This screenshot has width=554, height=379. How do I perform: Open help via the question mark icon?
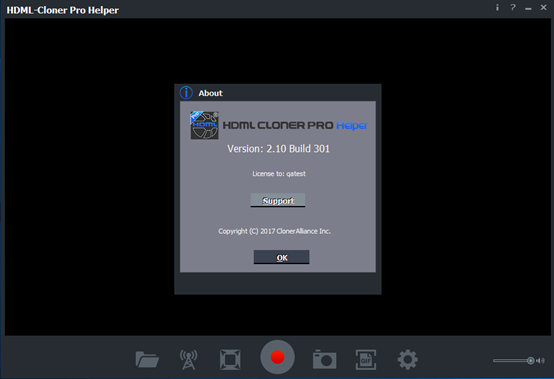[513, 7]
